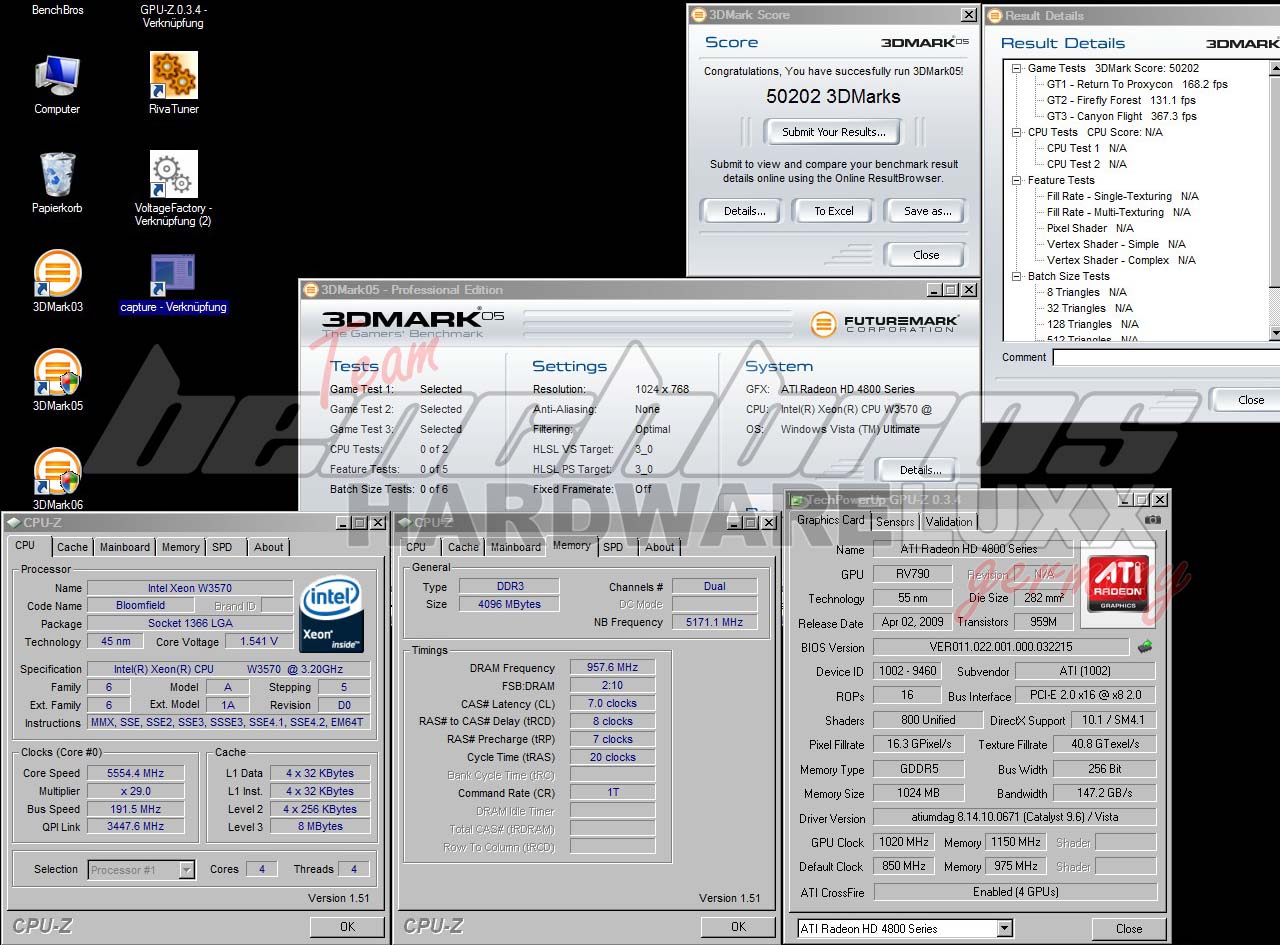Screen dimensions: 1280x945
Task: Open the Processor #1 selection dropdown
Action: tap(186, 870)
